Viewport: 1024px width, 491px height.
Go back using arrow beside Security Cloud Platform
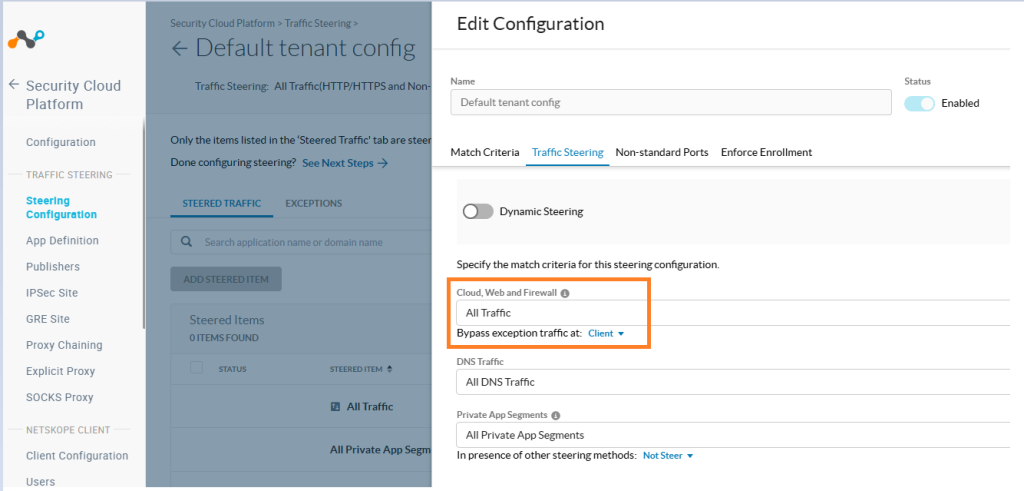pyautogui.click(x=14, y=85)
